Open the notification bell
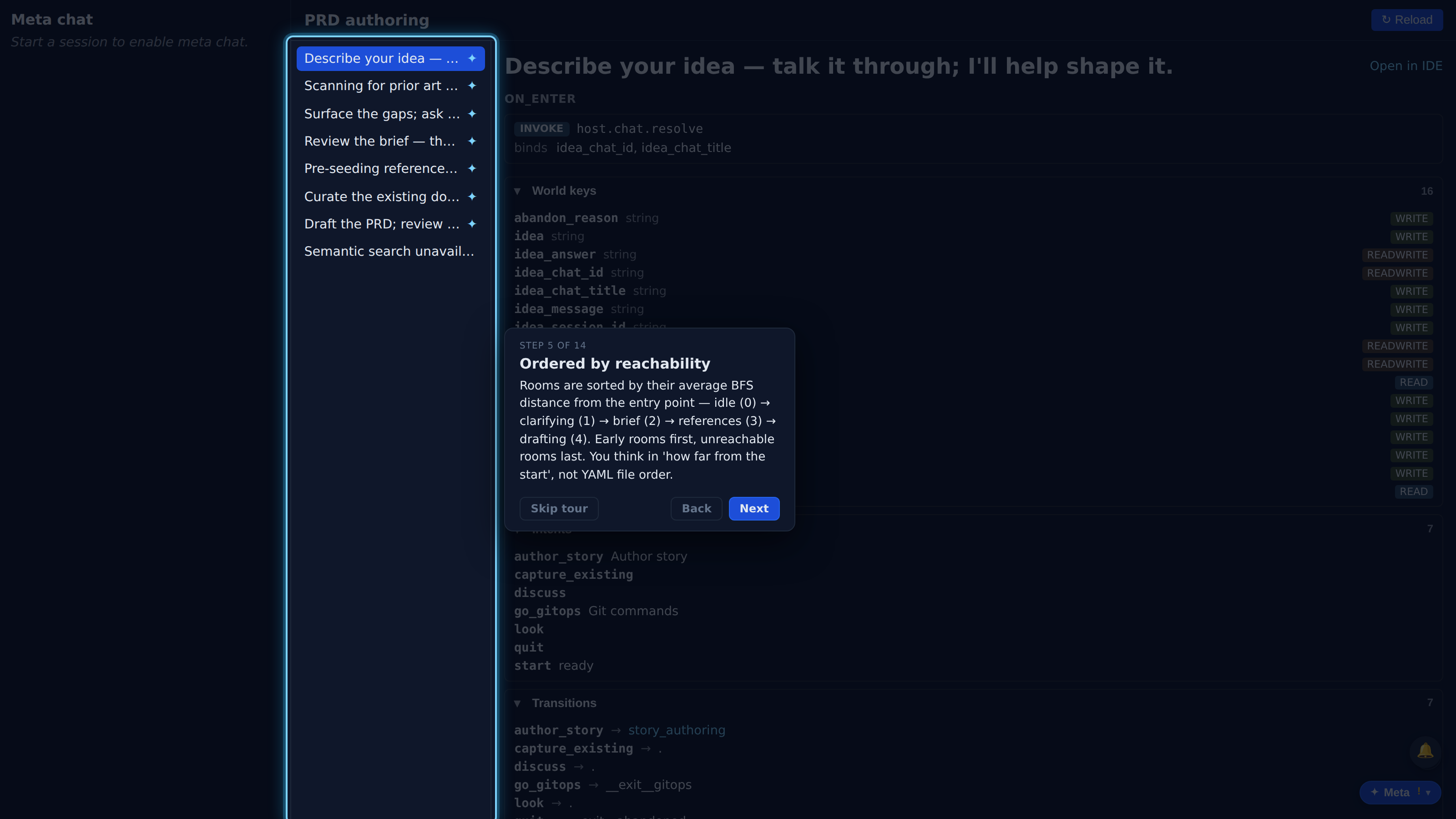Screen dimensions: 1456x819 coord(1425,751)
